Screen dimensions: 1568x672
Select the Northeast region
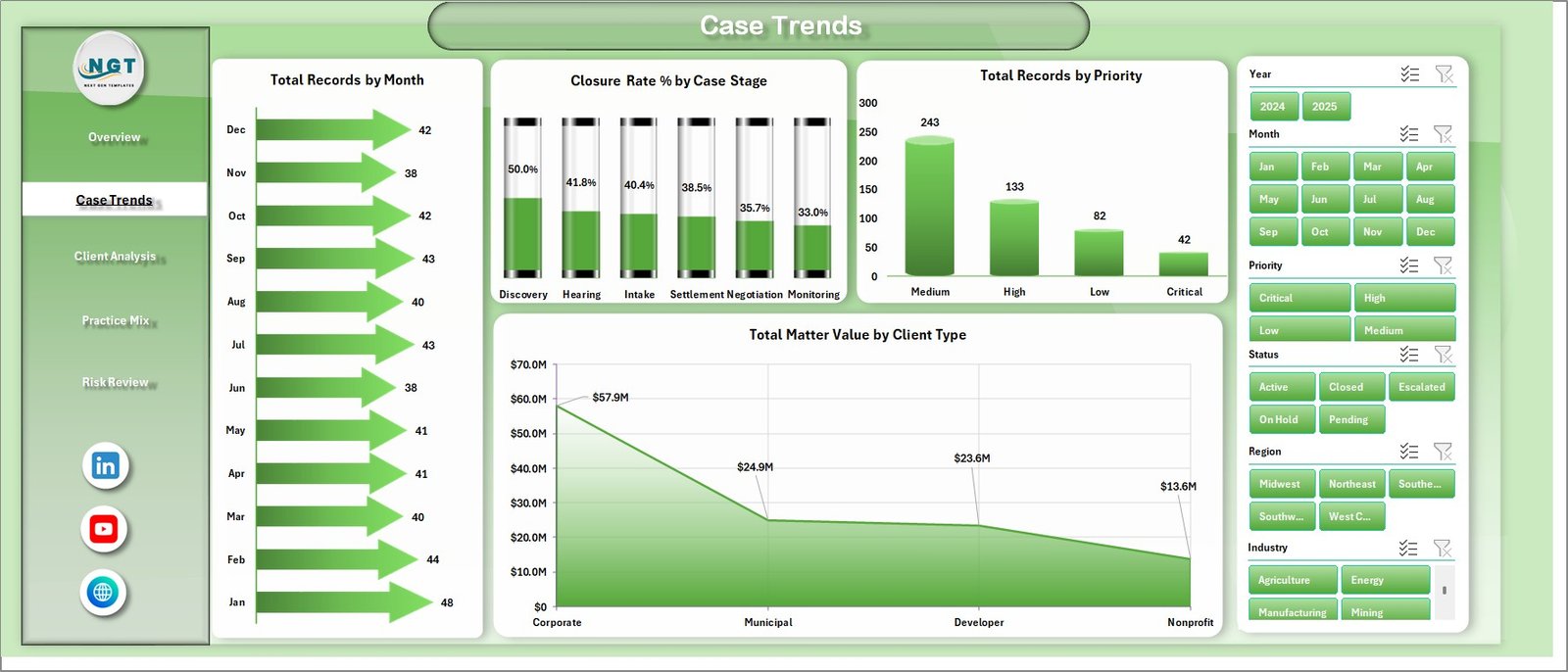point(1352,484)
